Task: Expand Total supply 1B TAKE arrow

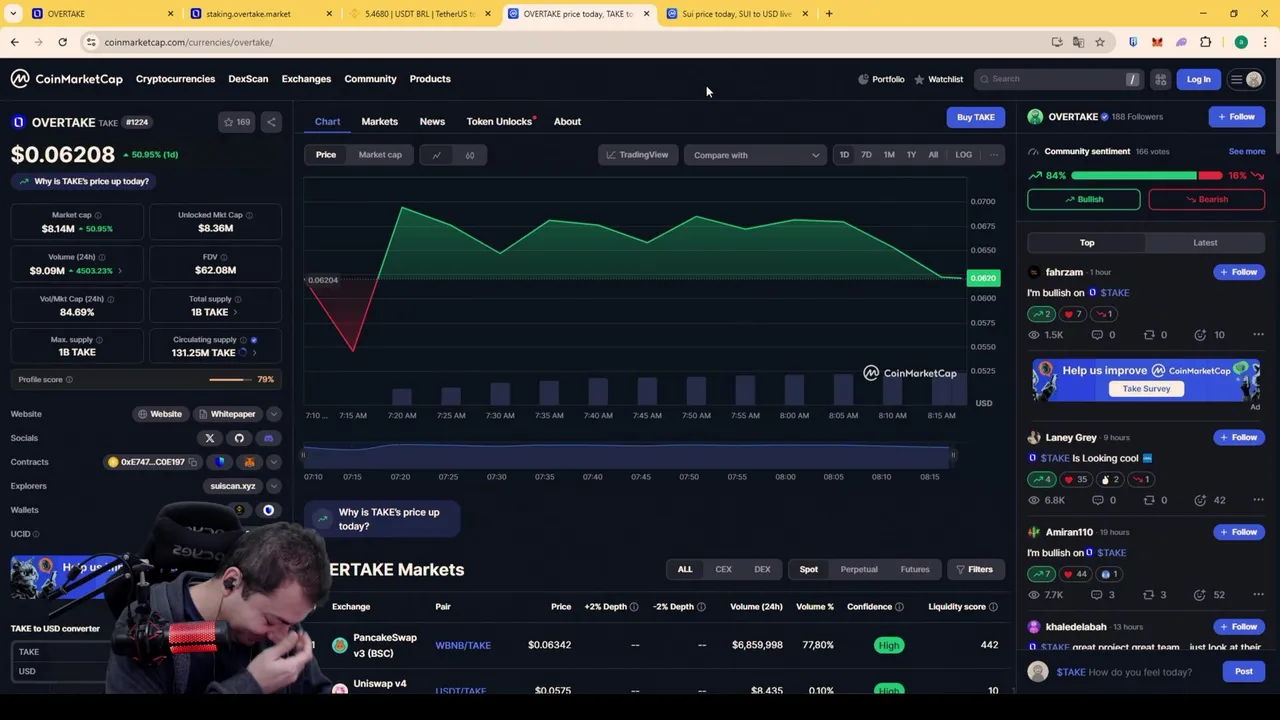Action: (235, 312)
